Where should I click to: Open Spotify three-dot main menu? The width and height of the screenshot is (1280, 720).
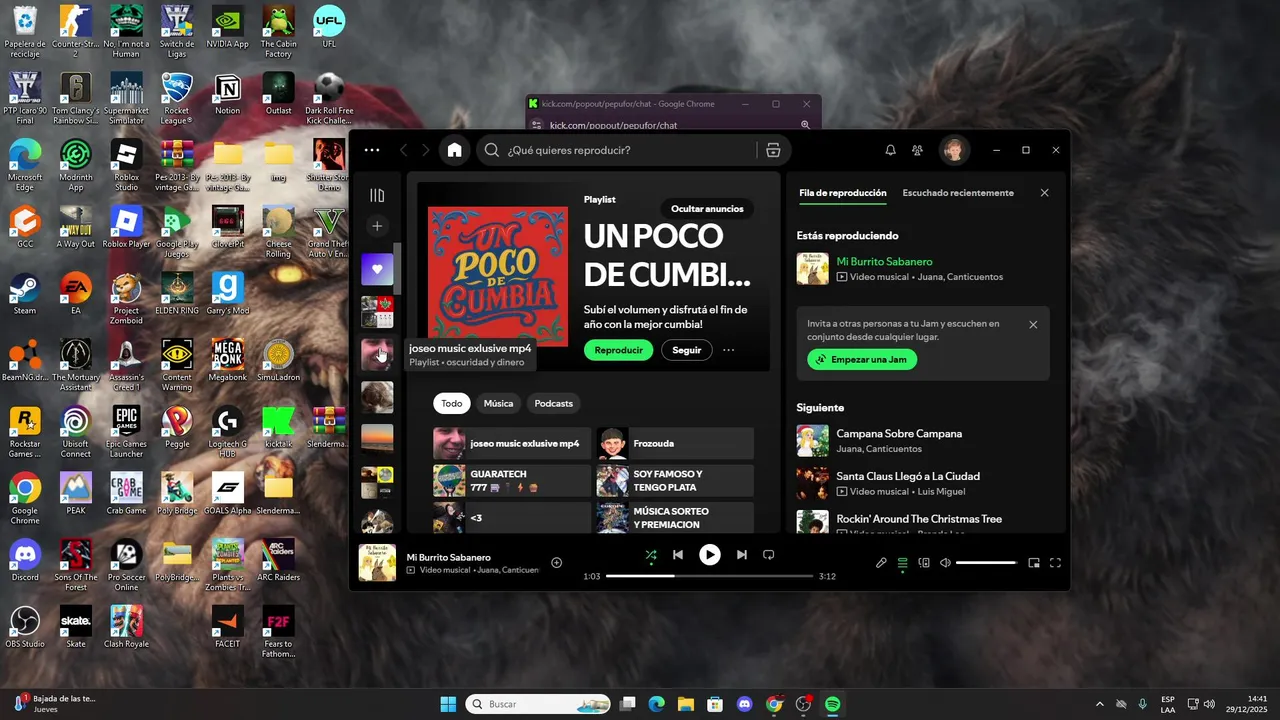click(x=372, y=150)
